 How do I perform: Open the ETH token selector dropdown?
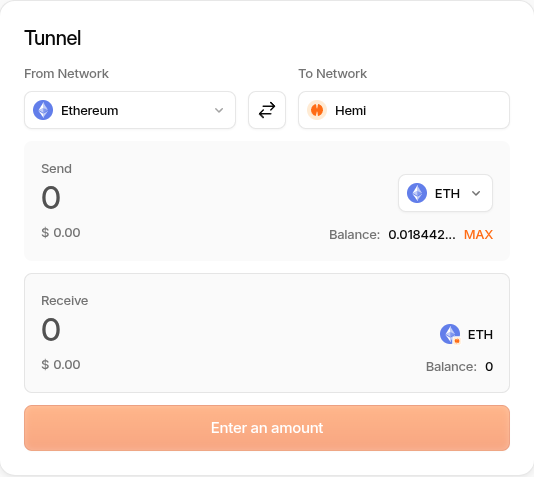coord(445,193)
